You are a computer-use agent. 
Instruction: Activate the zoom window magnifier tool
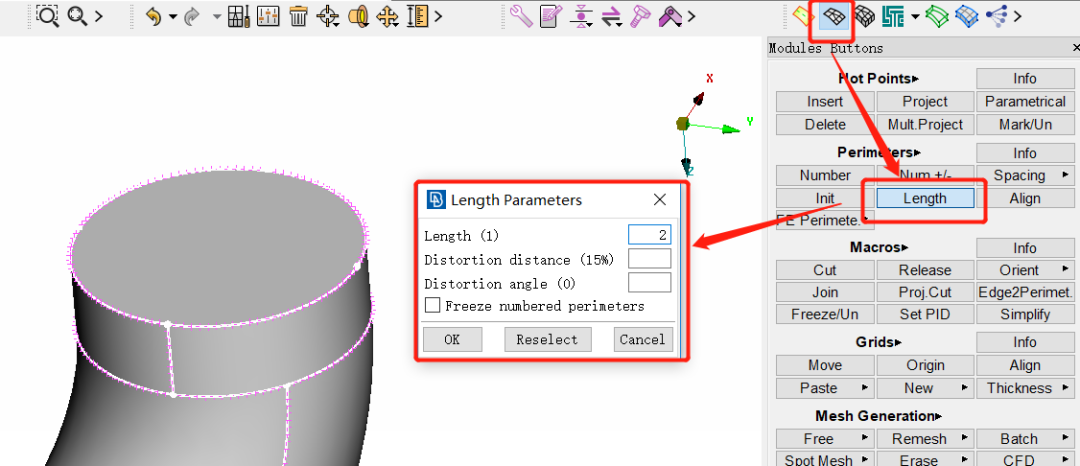[47, 15]
